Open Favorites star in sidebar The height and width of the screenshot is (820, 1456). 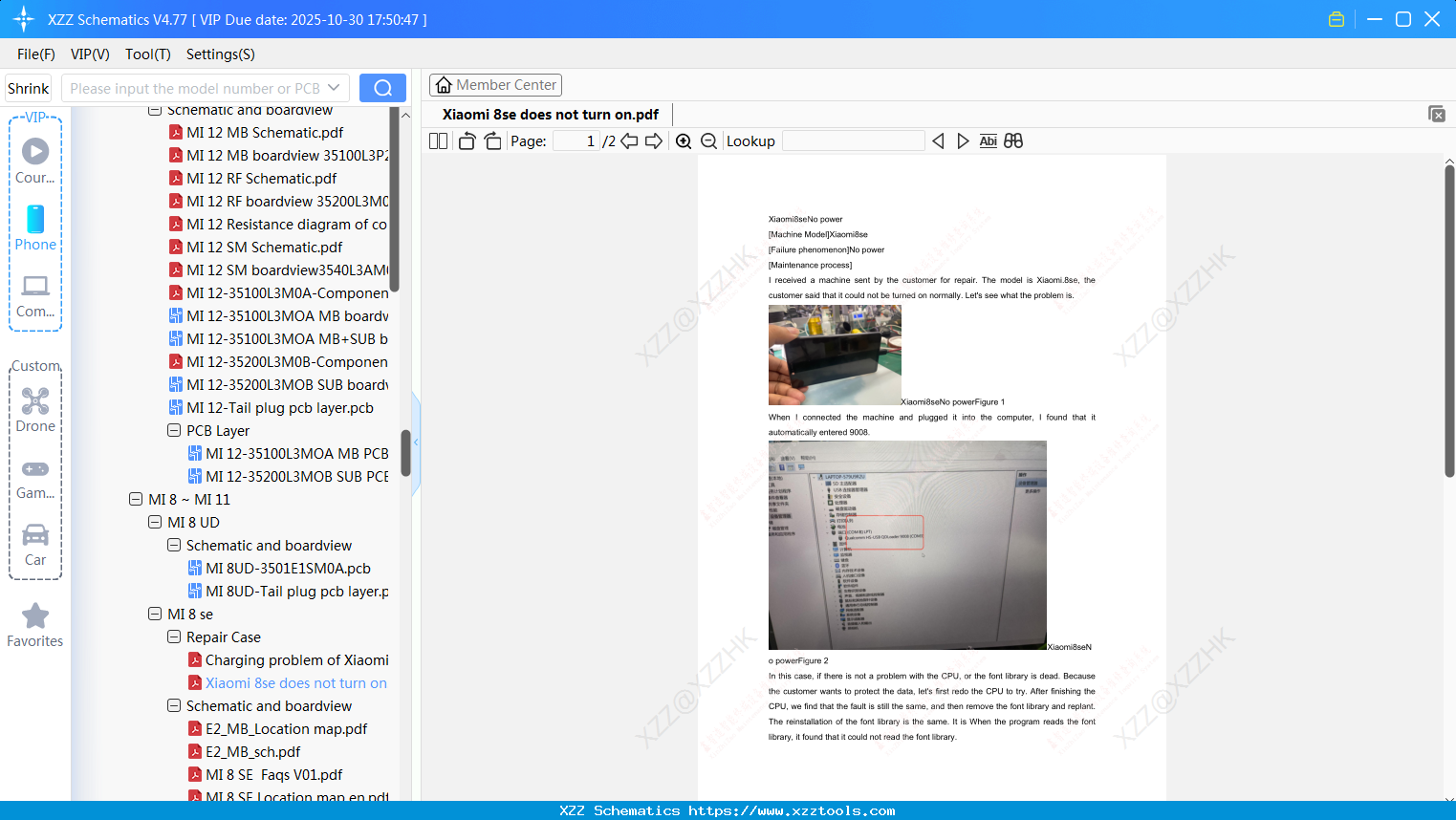pyautogui.click(x=35, y=625)
